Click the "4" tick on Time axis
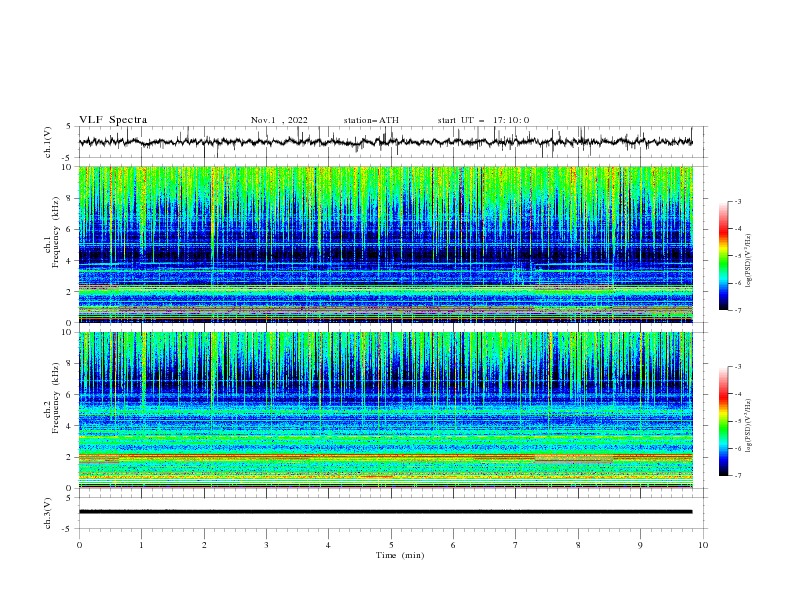 coord(328,545)
